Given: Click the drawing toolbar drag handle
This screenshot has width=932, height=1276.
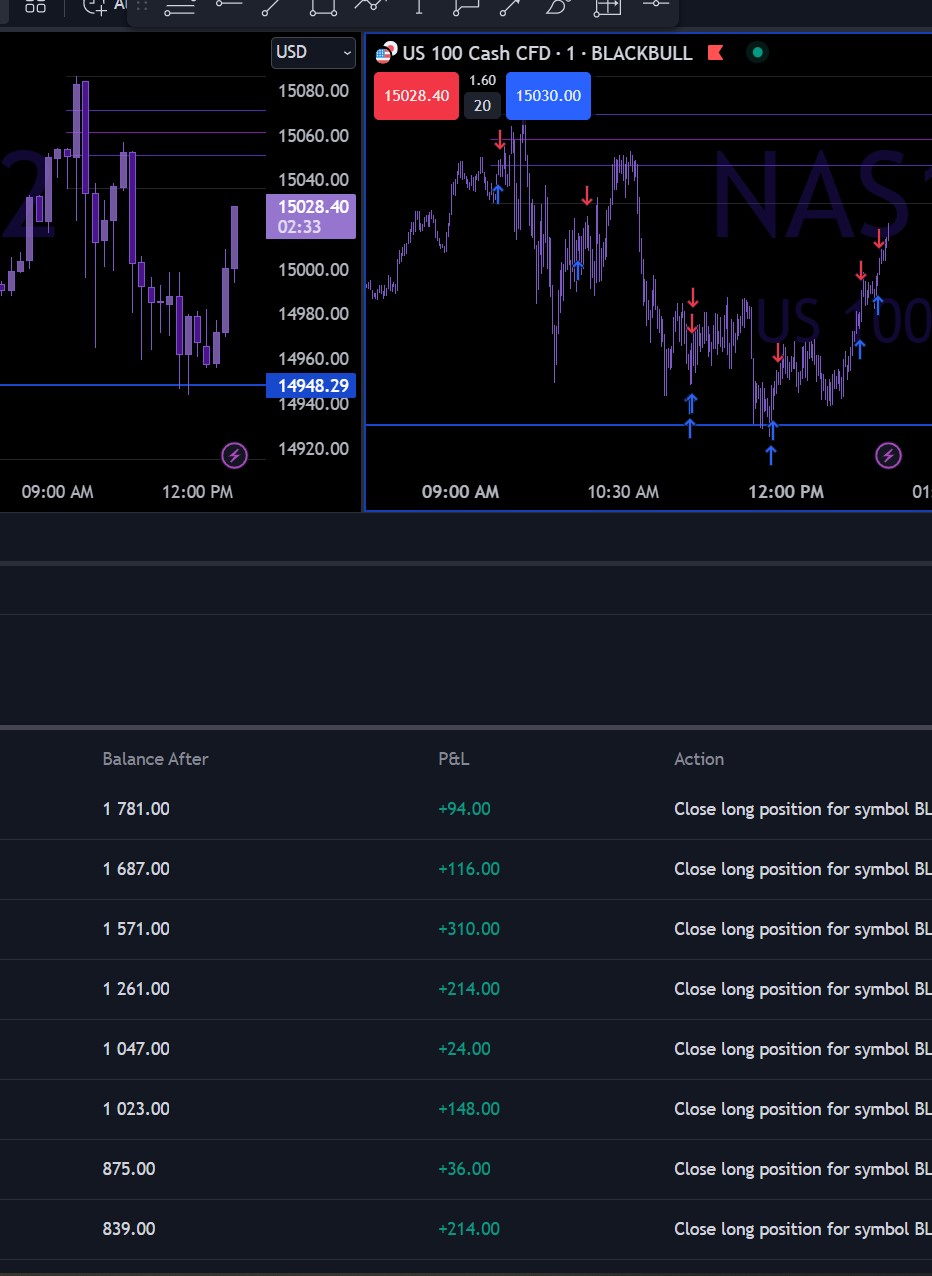Looking at the screenshot, I should click(142, 7).
